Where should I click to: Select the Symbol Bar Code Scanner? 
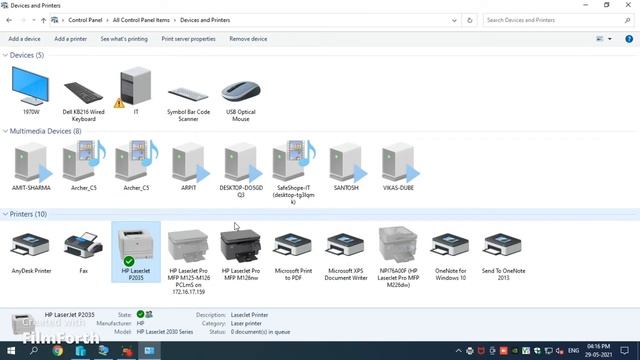click(x=188, y=102)
